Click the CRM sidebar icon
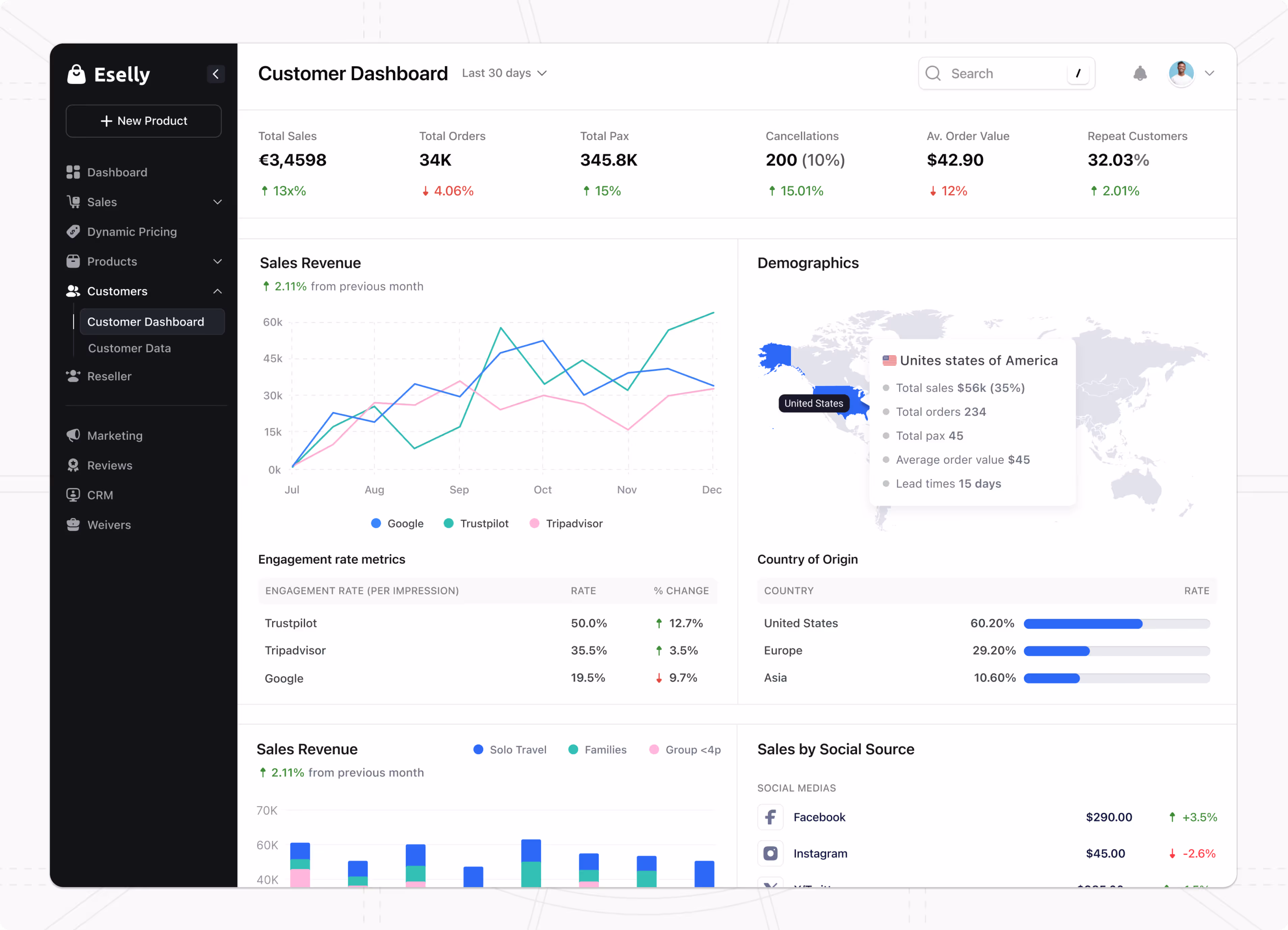The height and width of the screenshot is (930, 1288). (73, 495)
